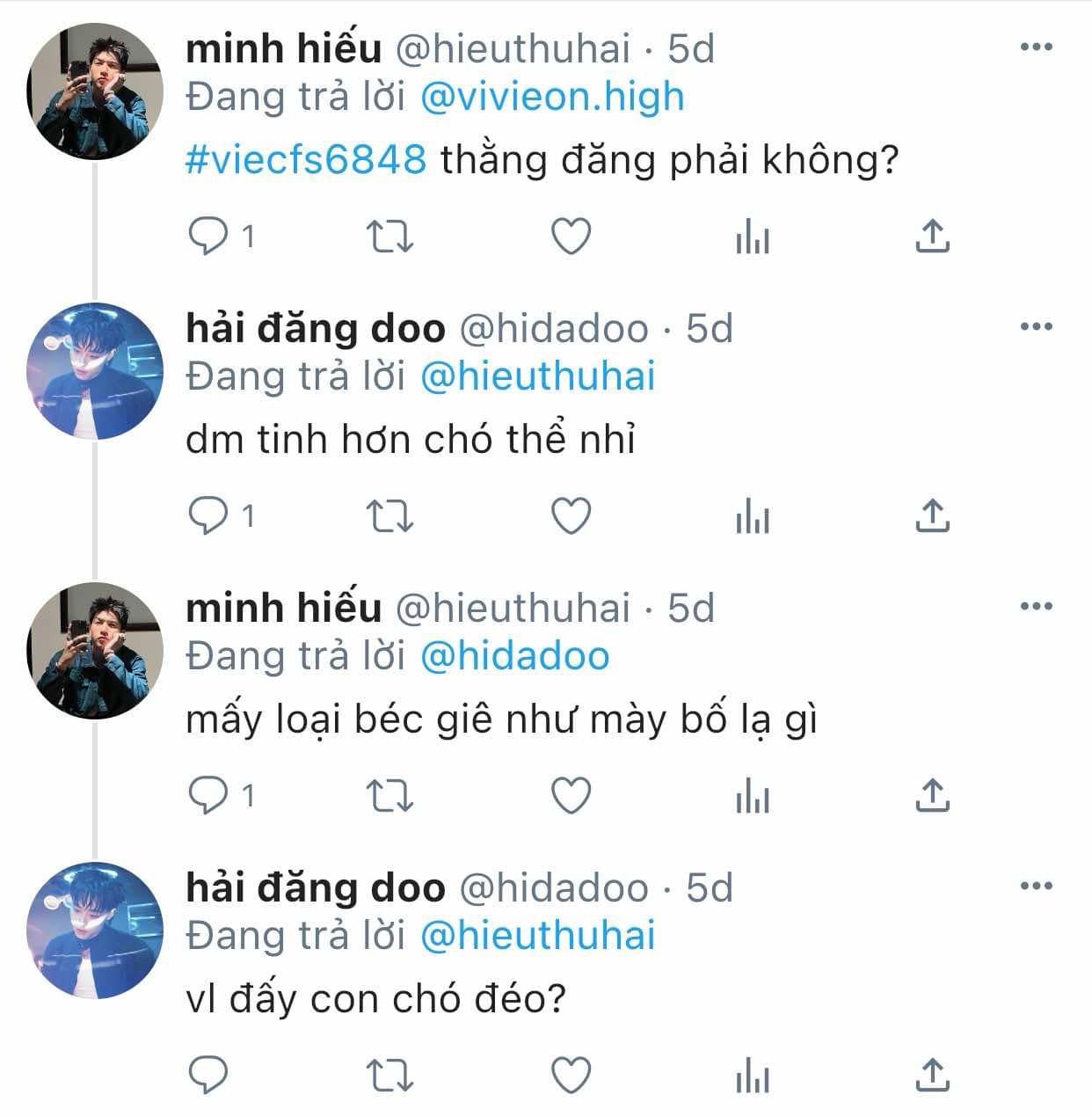Open hải đăng doo's avatar in last tweet
1092x1117 pixels.
click(x=95, y=931)
